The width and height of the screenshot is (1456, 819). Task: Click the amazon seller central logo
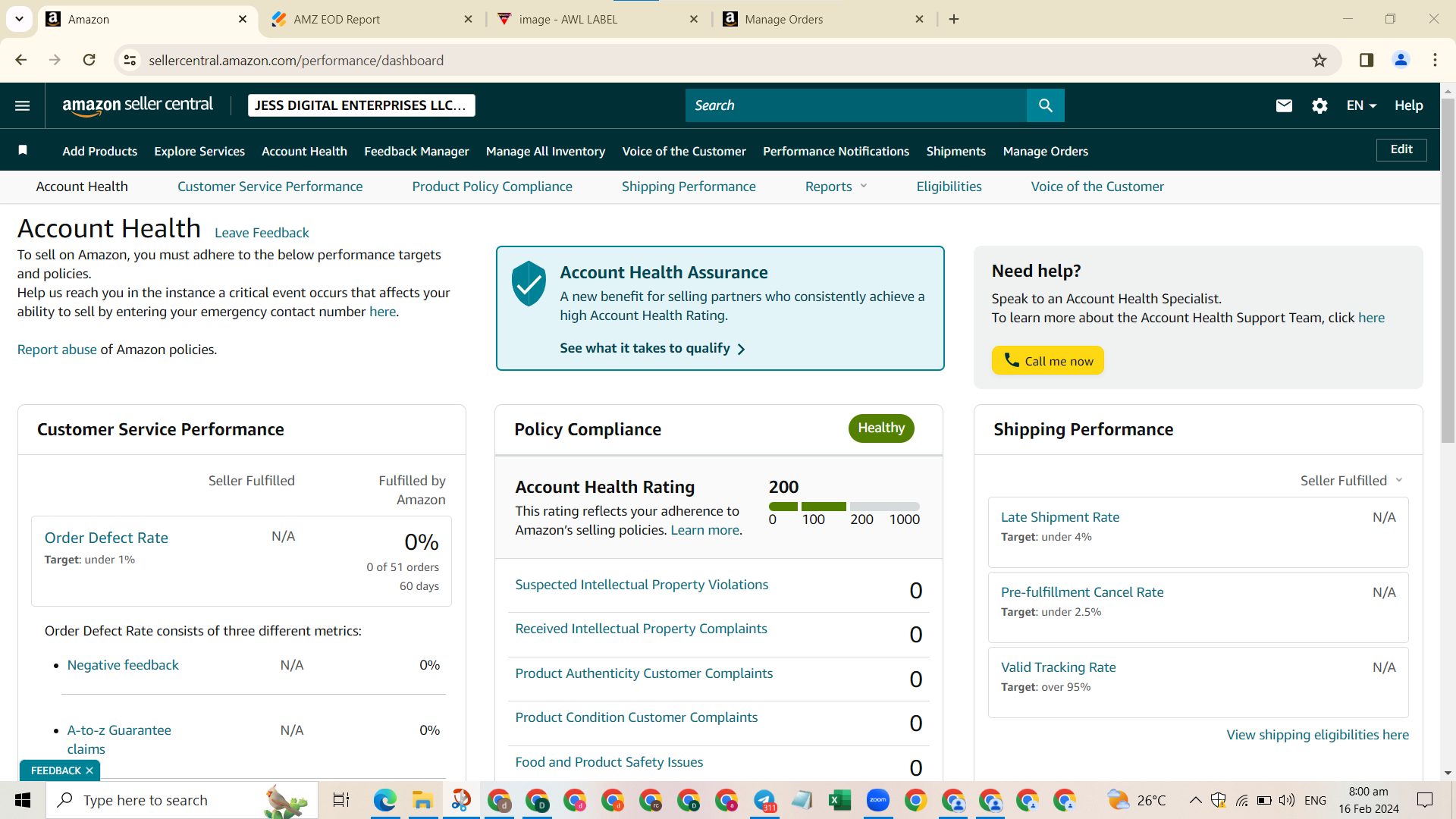[137, 105]
